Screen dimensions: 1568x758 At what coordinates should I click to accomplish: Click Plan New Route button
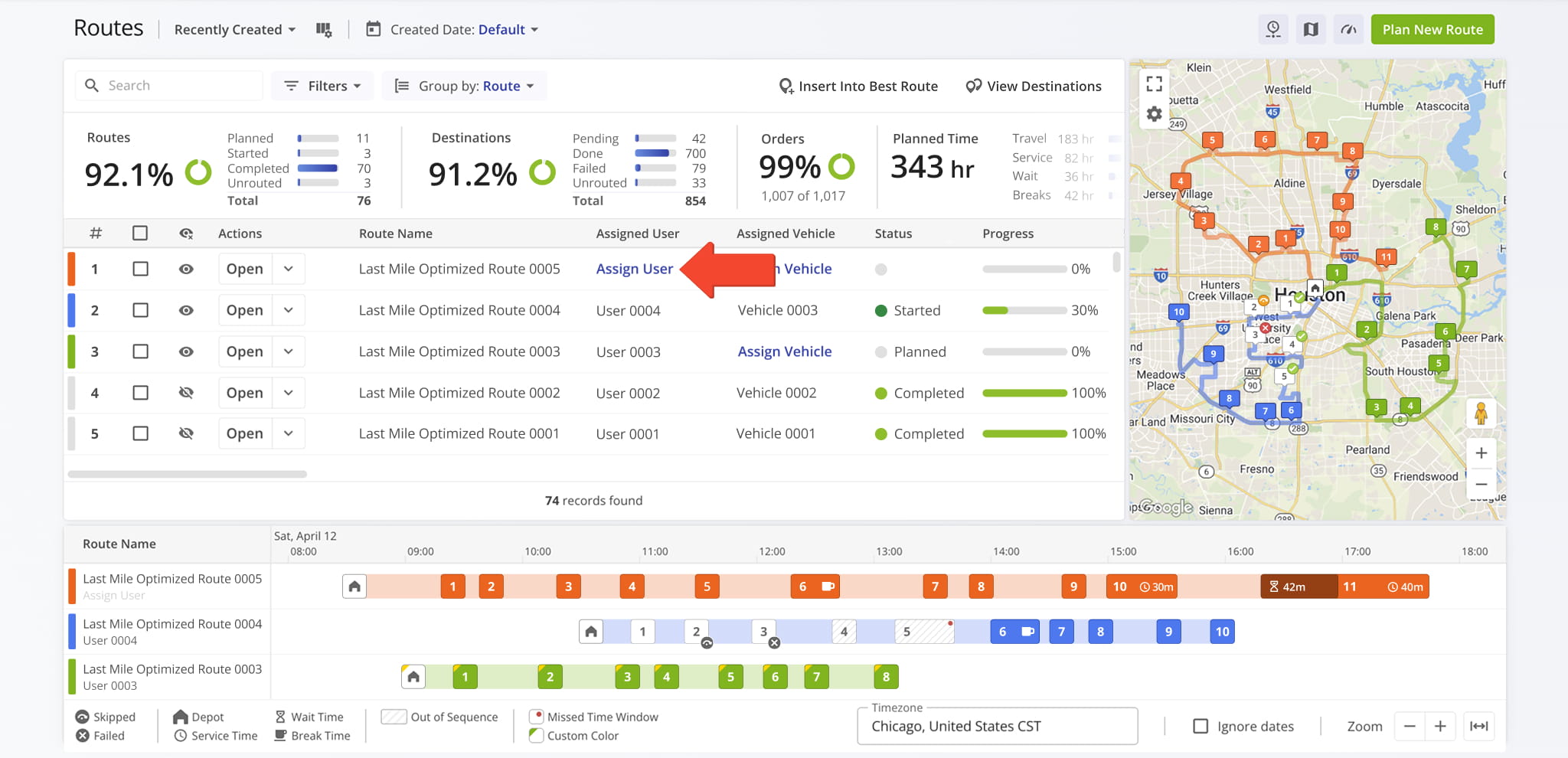pyautogui.click(x=1432, y=29)
